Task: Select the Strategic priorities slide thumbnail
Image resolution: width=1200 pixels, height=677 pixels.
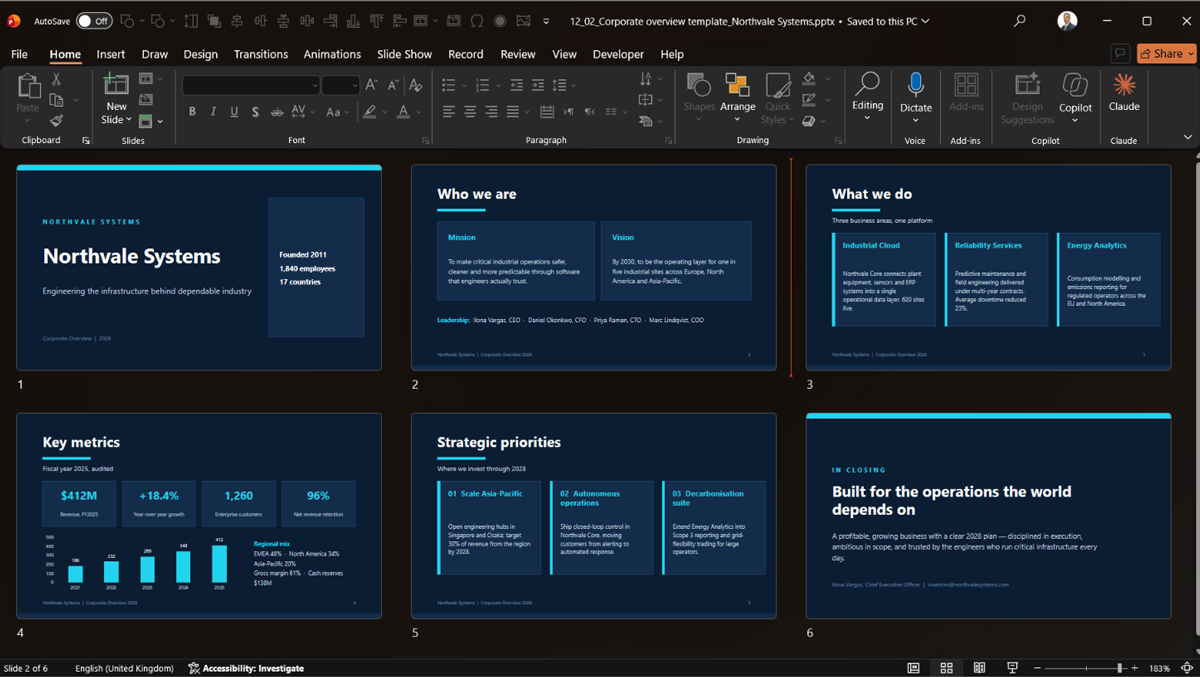Action: tap(594, 516)
